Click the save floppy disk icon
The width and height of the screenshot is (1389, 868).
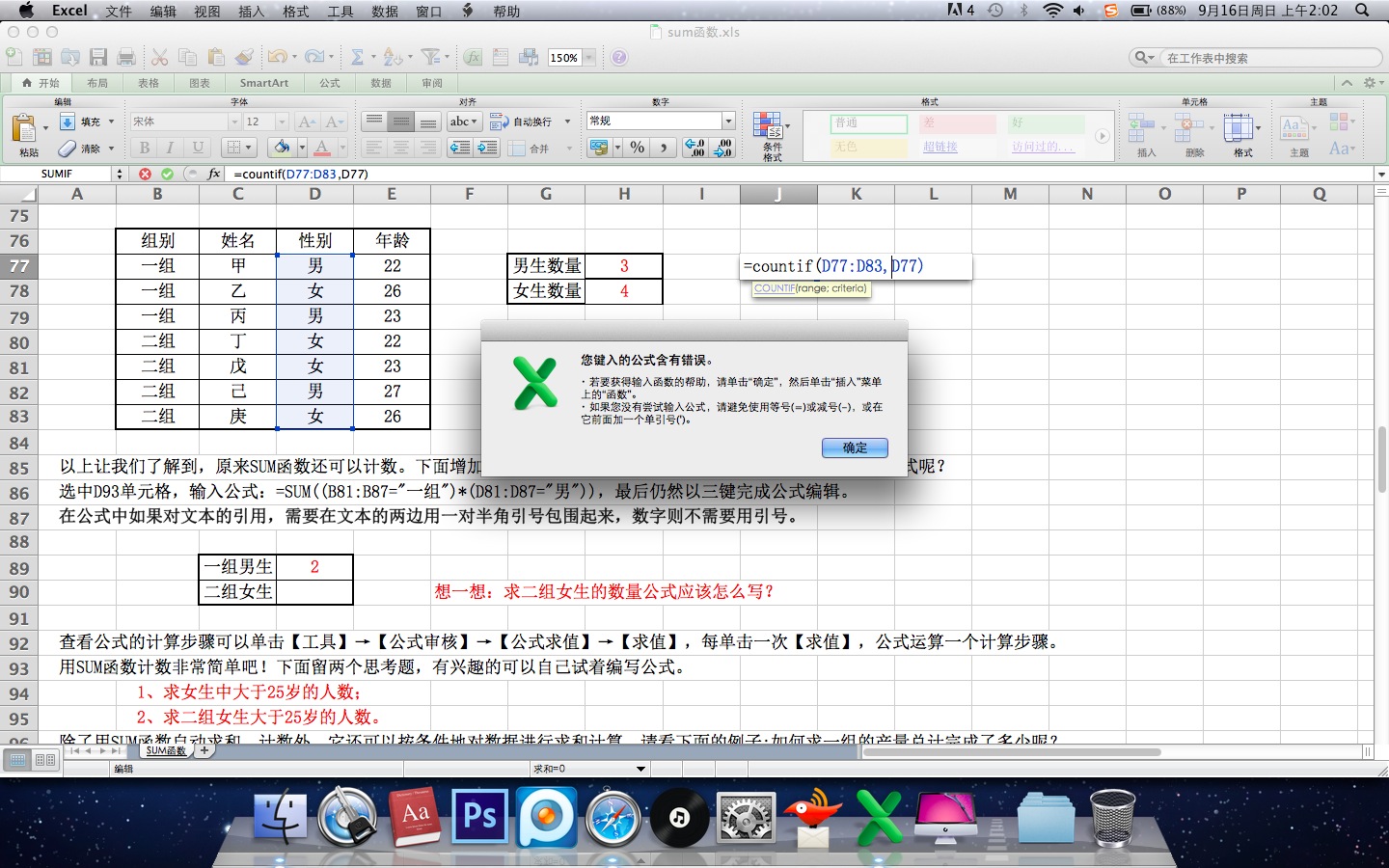(98, 58)
